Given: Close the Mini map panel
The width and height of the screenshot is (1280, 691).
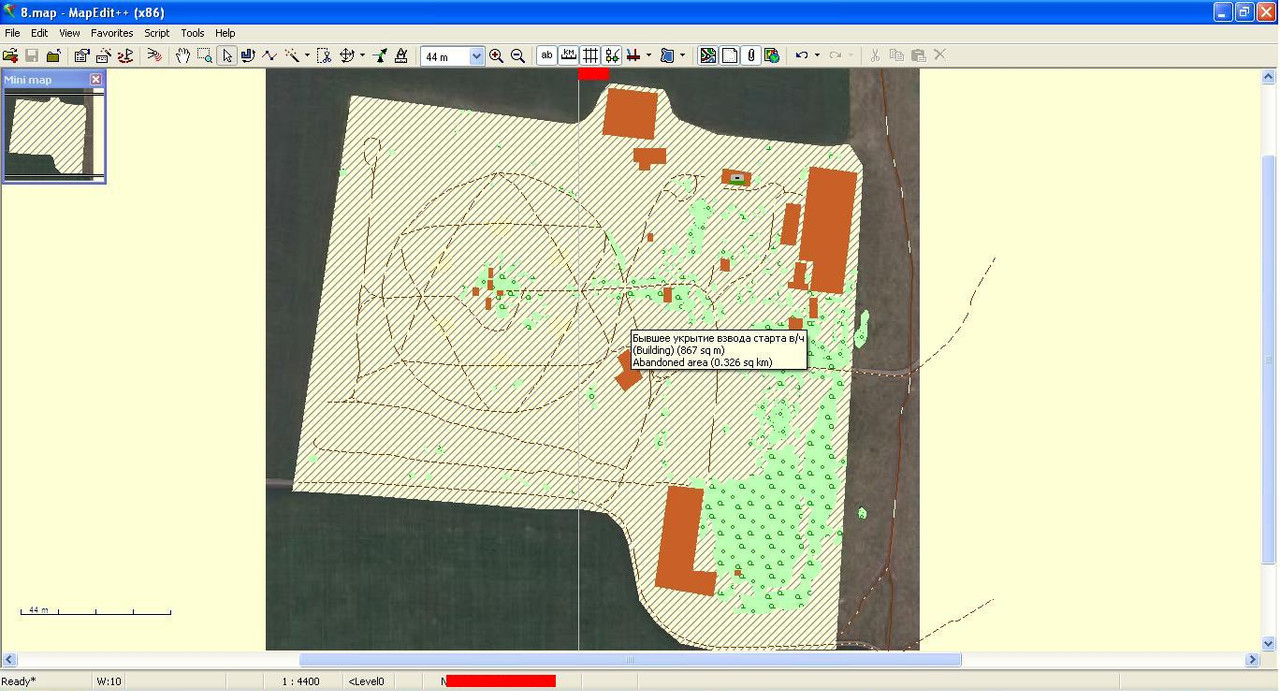Looking at the screenshot, I should pos(96,79).
